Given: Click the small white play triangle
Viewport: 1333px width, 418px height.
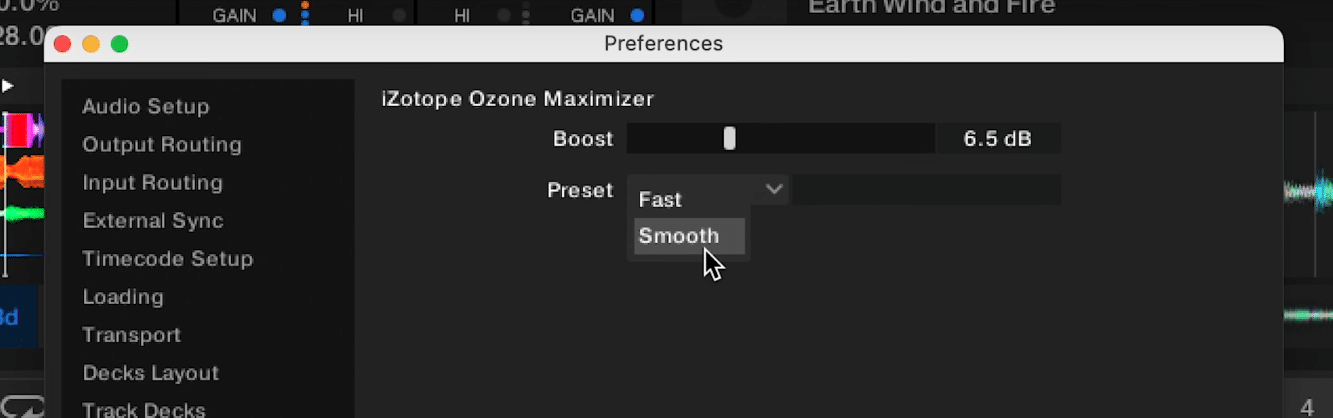Looking at the screenshot, I should (7, 86).
